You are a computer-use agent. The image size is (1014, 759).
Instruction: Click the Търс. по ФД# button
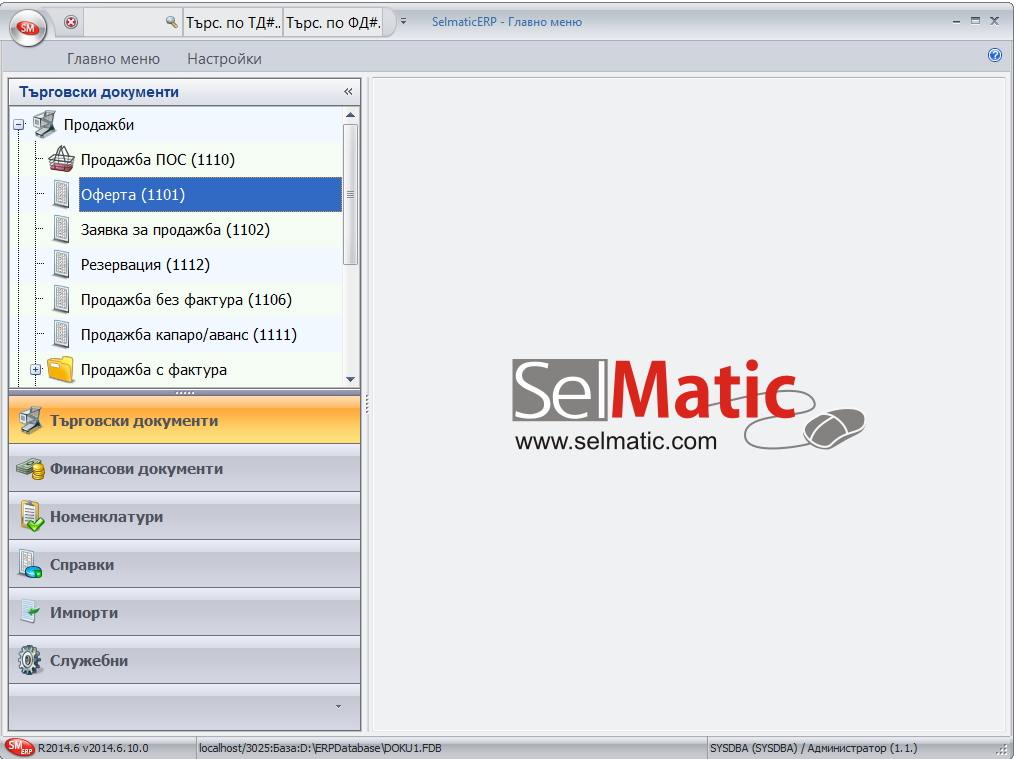[x=333, y=22]
